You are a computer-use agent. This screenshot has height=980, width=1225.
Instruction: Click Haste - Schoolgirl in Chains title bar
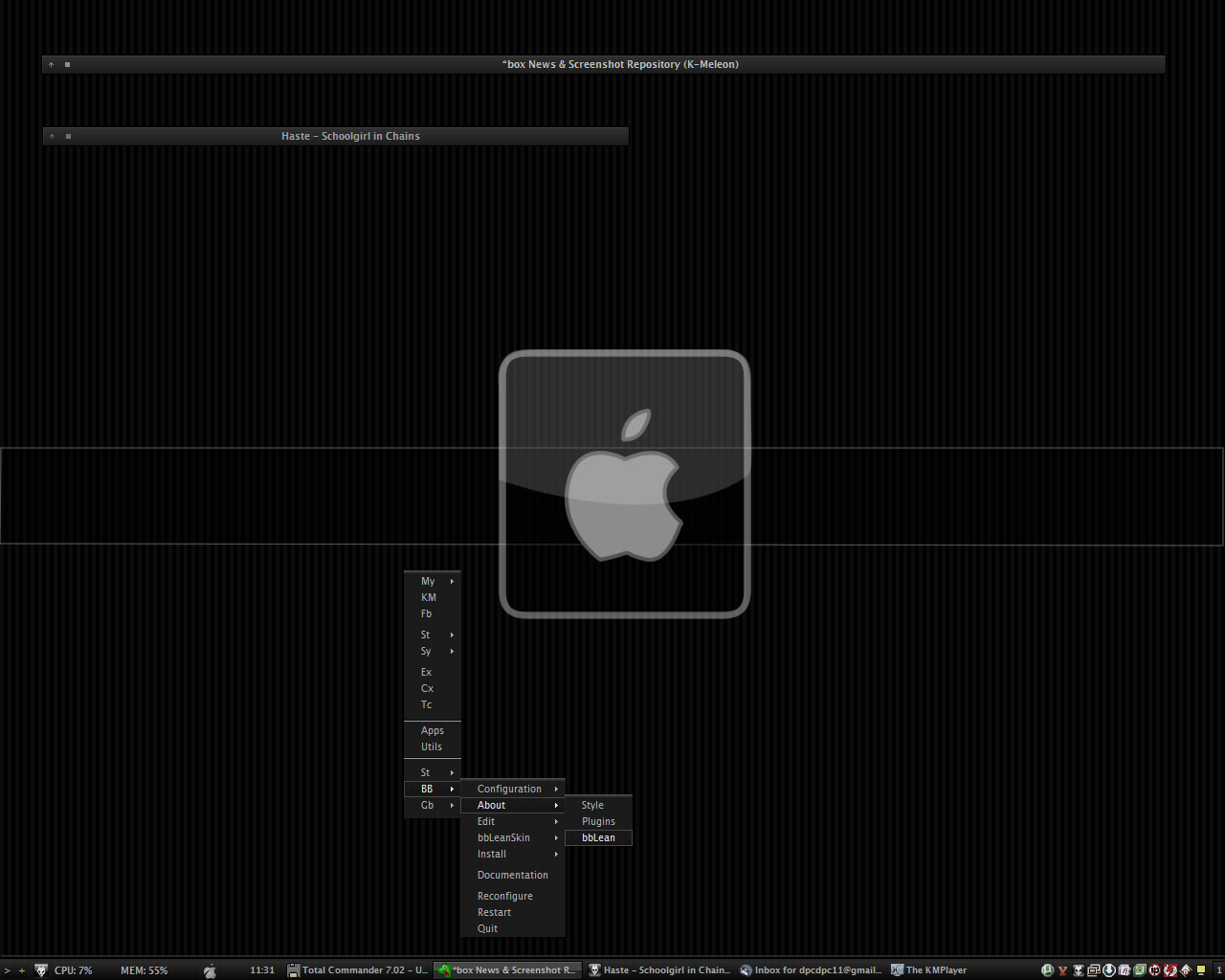click(x=336, y=136)
